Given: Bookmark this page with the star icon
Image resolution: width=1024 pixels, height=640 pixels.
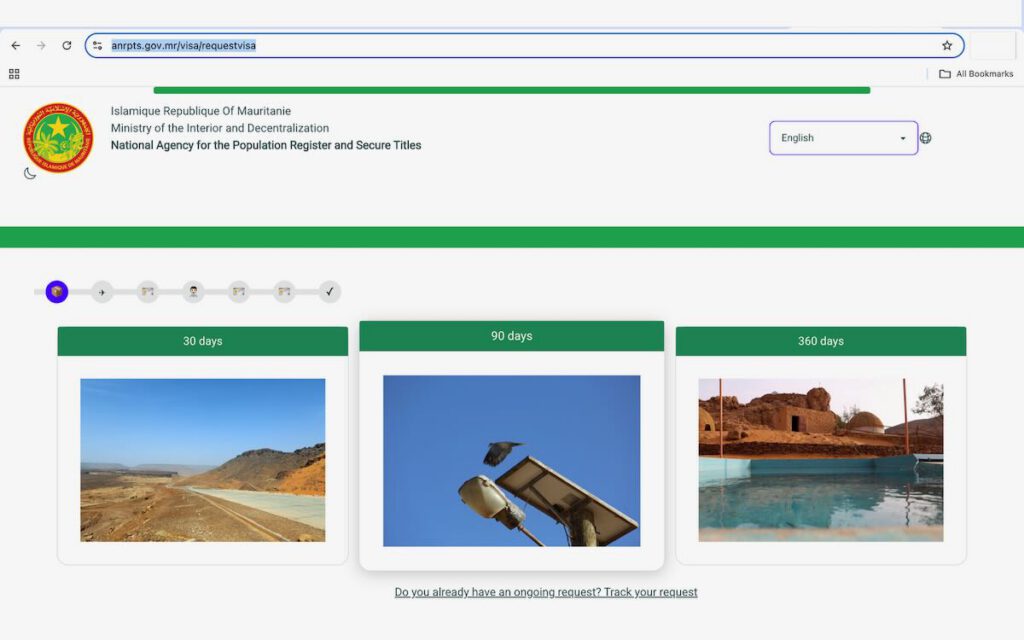Looking at the screenshot, I should click(x=947, y=46).
